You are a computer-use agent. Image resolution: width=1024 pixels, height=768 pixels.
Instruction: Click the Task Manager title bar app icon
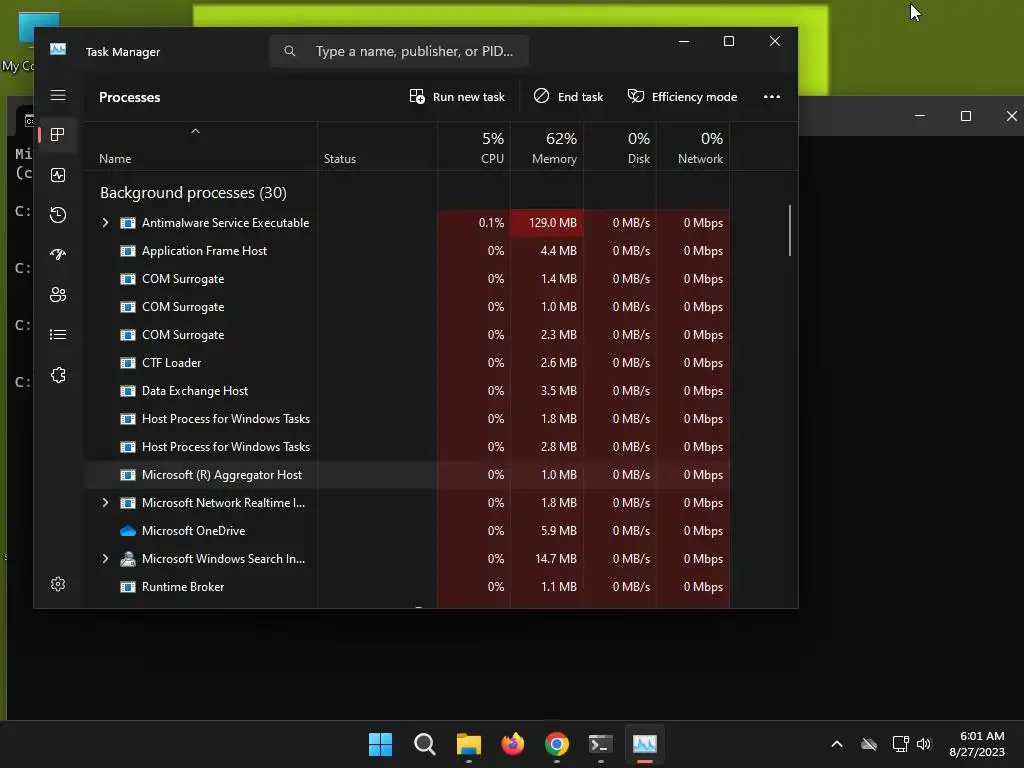[58, 50]
